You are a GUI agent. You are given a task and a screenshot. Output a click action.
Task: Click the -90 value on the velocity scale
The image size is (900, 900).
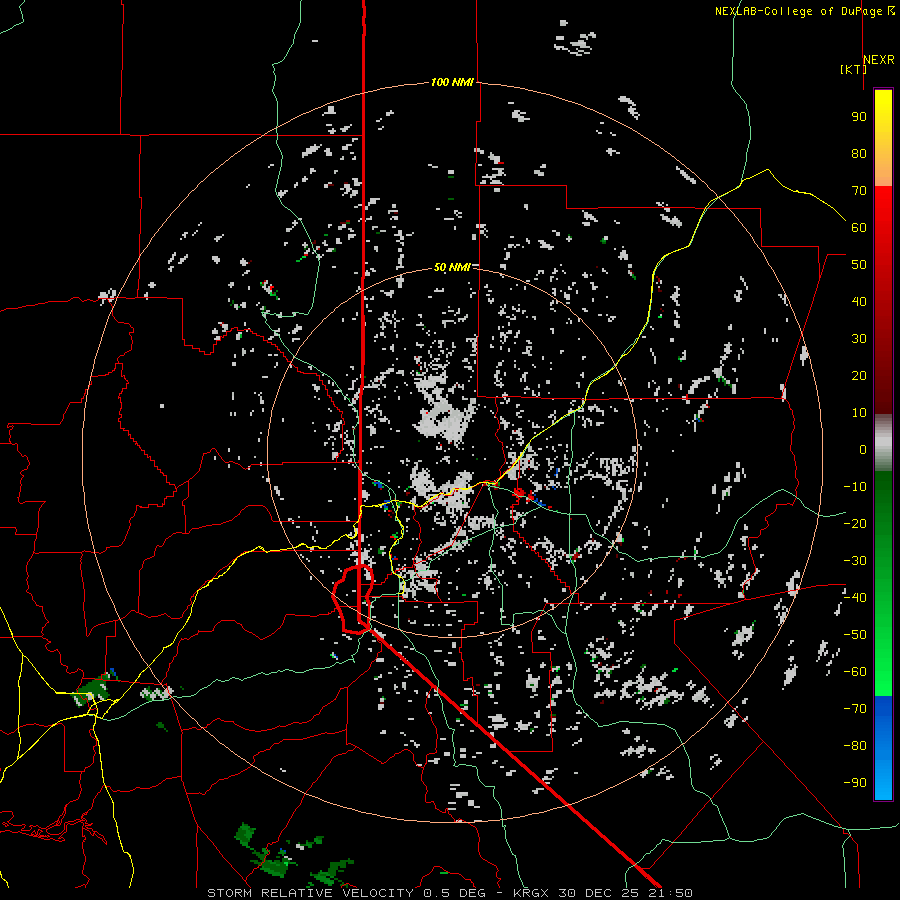(855, 783)
